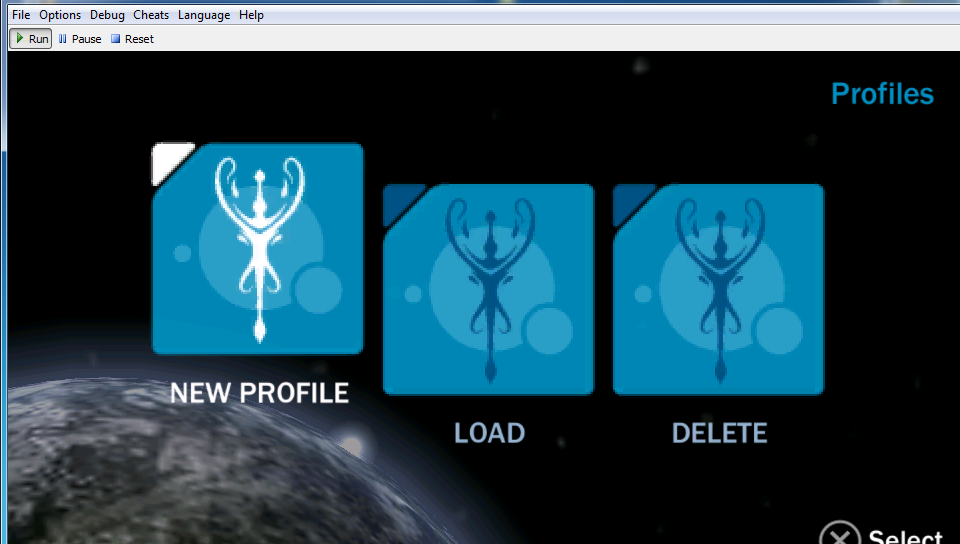Click the Profiles screen heading
Viewport: 960px width, 544px height.
(x=882, y=94)
